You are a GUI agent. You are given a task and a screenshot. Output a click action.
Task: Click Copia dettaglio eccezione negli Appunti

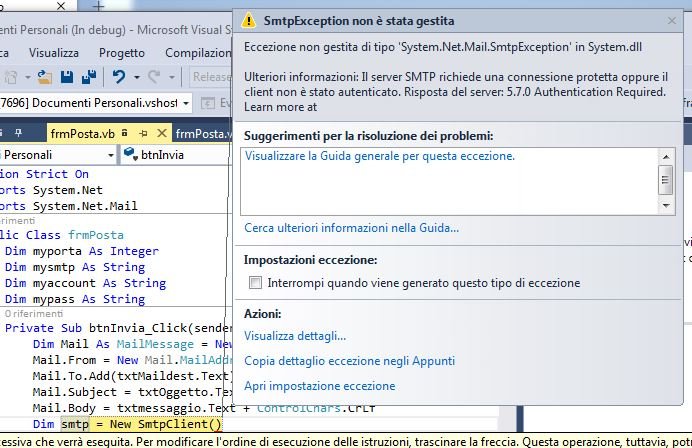(x=349, y=361)
